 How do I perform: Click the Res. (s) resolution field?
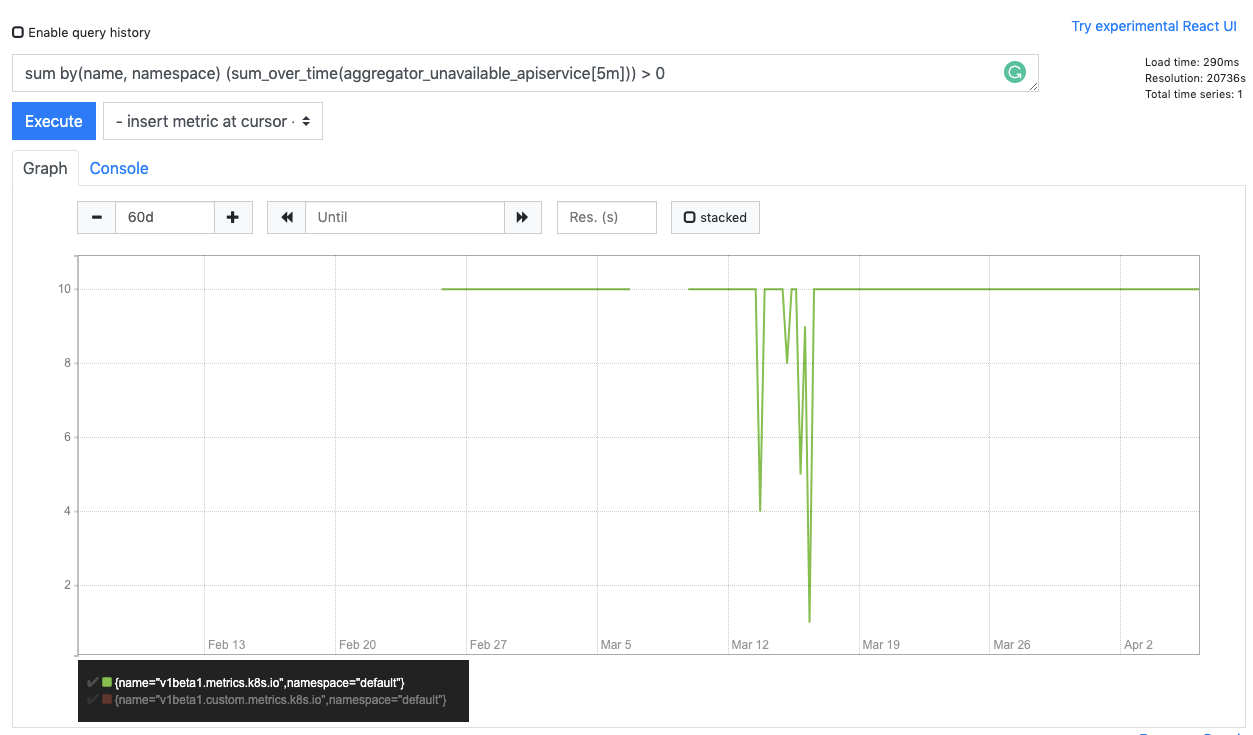tap(607, 217)
